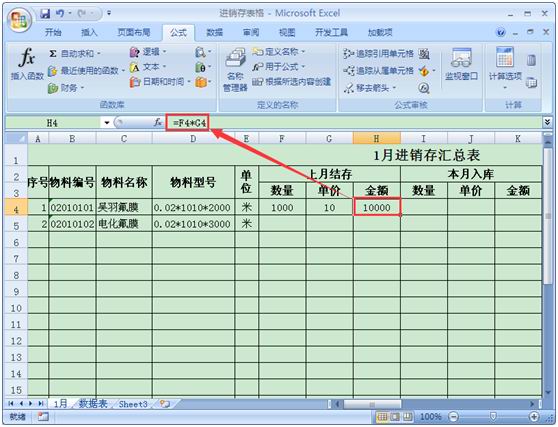Click Trace Precedents (追踪引用单元格)
The height and width of the screenshot is (427, 558).
[x=379, y=54]
